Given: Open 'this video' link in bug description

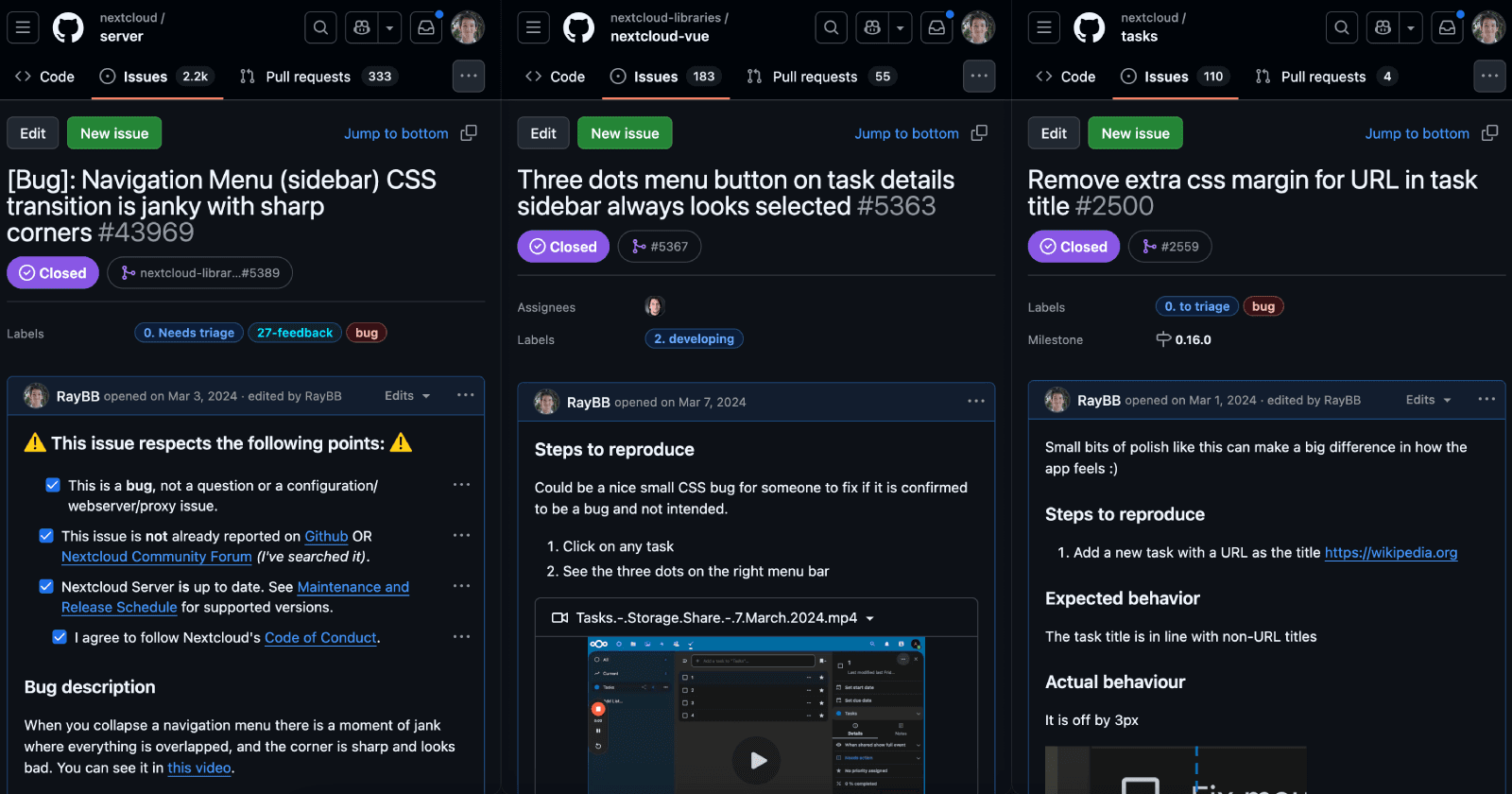Looking at the screenshot, I should 199,768.
